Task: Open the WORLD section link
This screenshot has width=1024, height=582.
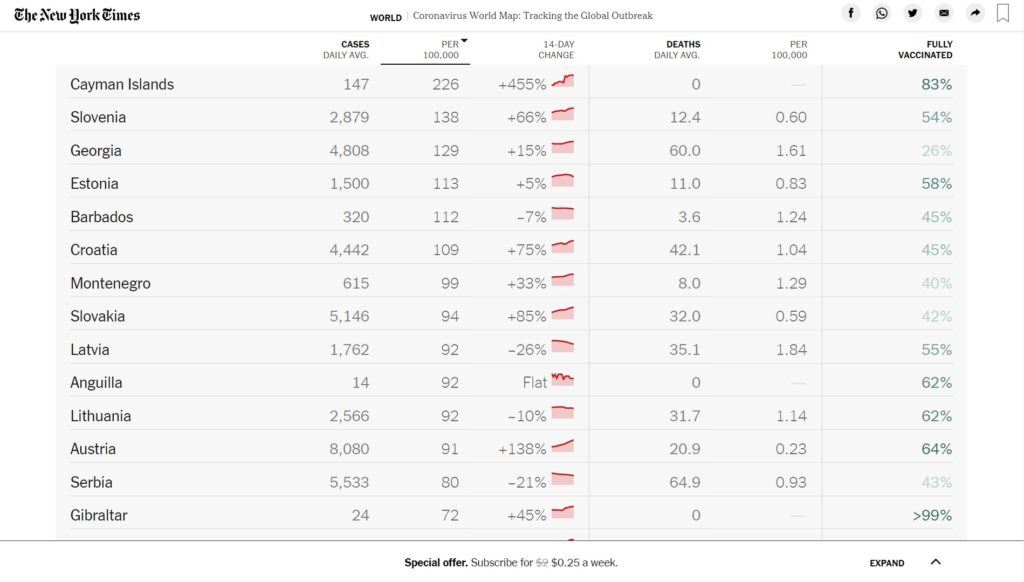Action: point(385,18)
